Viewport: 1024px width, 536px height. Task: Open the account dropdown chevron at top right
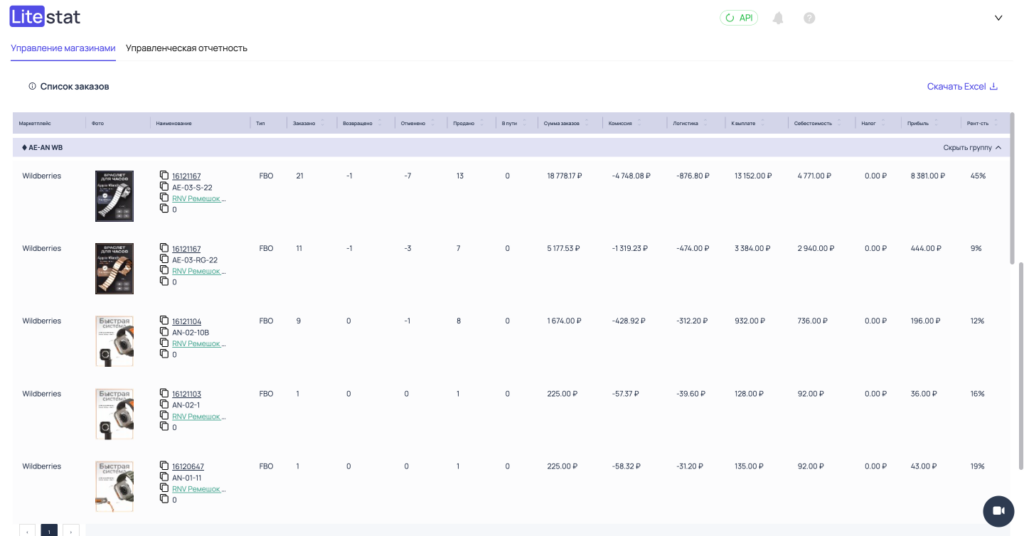(997, 18)
